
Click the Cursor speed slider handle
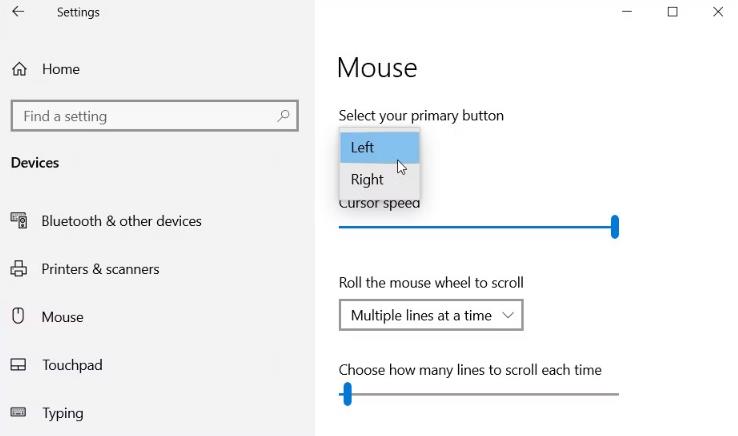(615, 227)
